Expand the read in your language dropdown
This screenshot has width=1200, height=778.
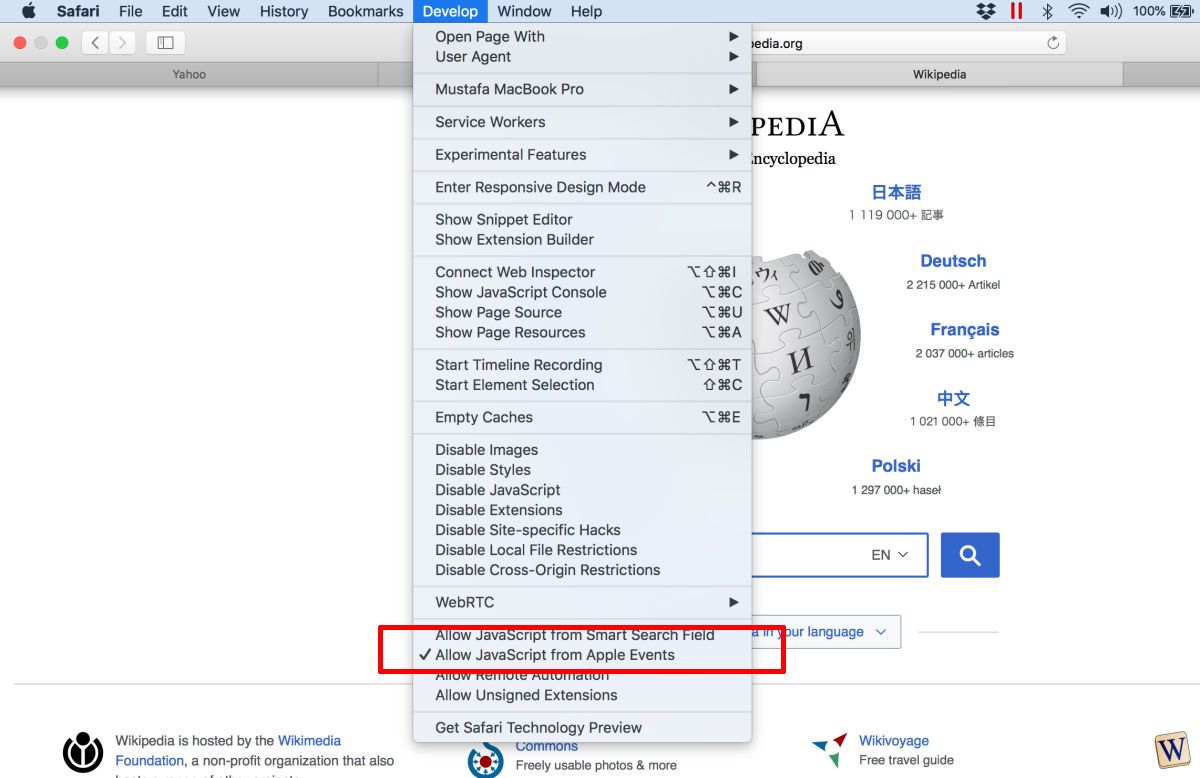825,632
